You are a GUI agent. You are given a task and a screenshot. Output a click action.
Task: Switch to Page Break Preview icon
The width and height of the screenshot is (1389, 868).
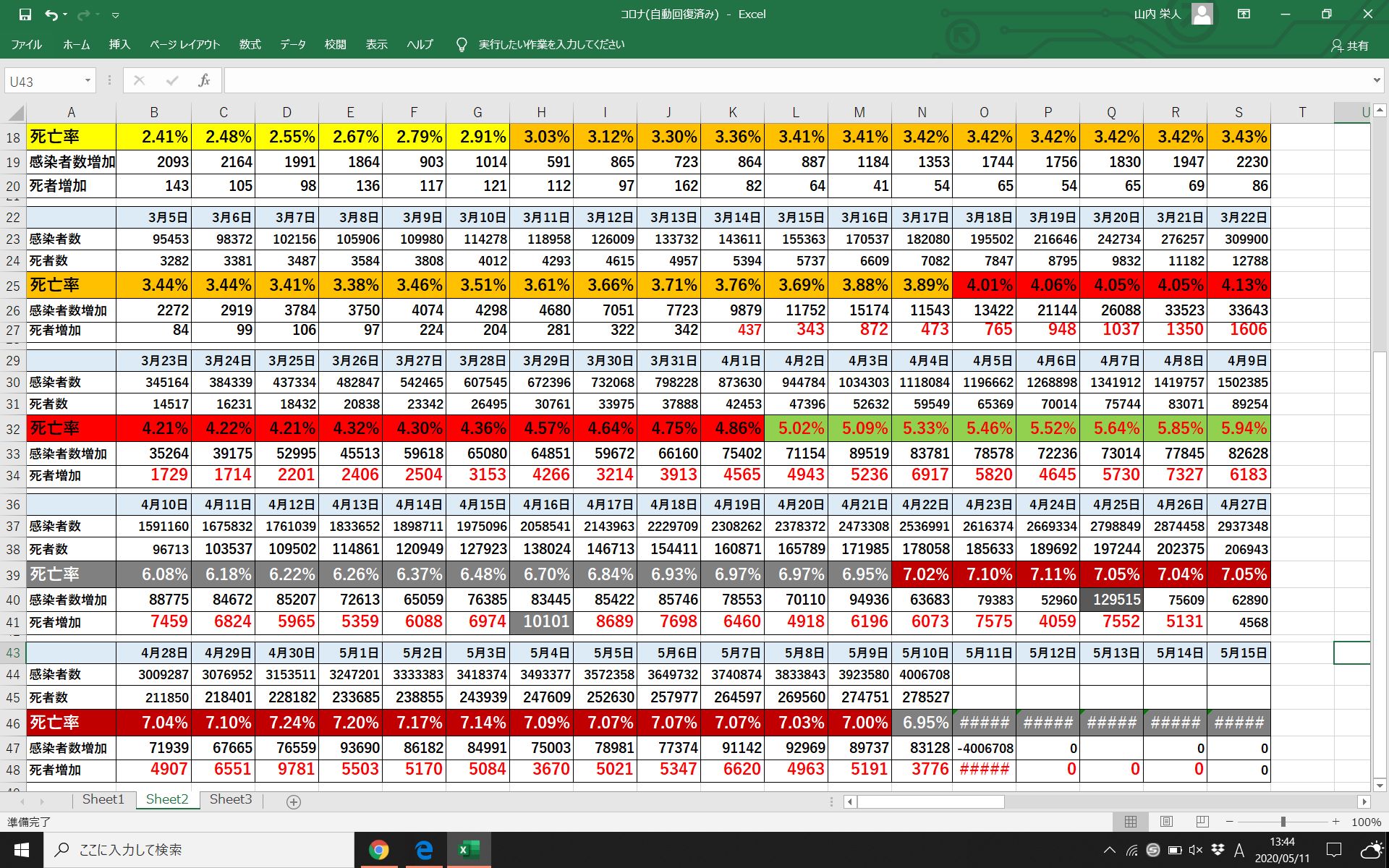[1202, 822]
